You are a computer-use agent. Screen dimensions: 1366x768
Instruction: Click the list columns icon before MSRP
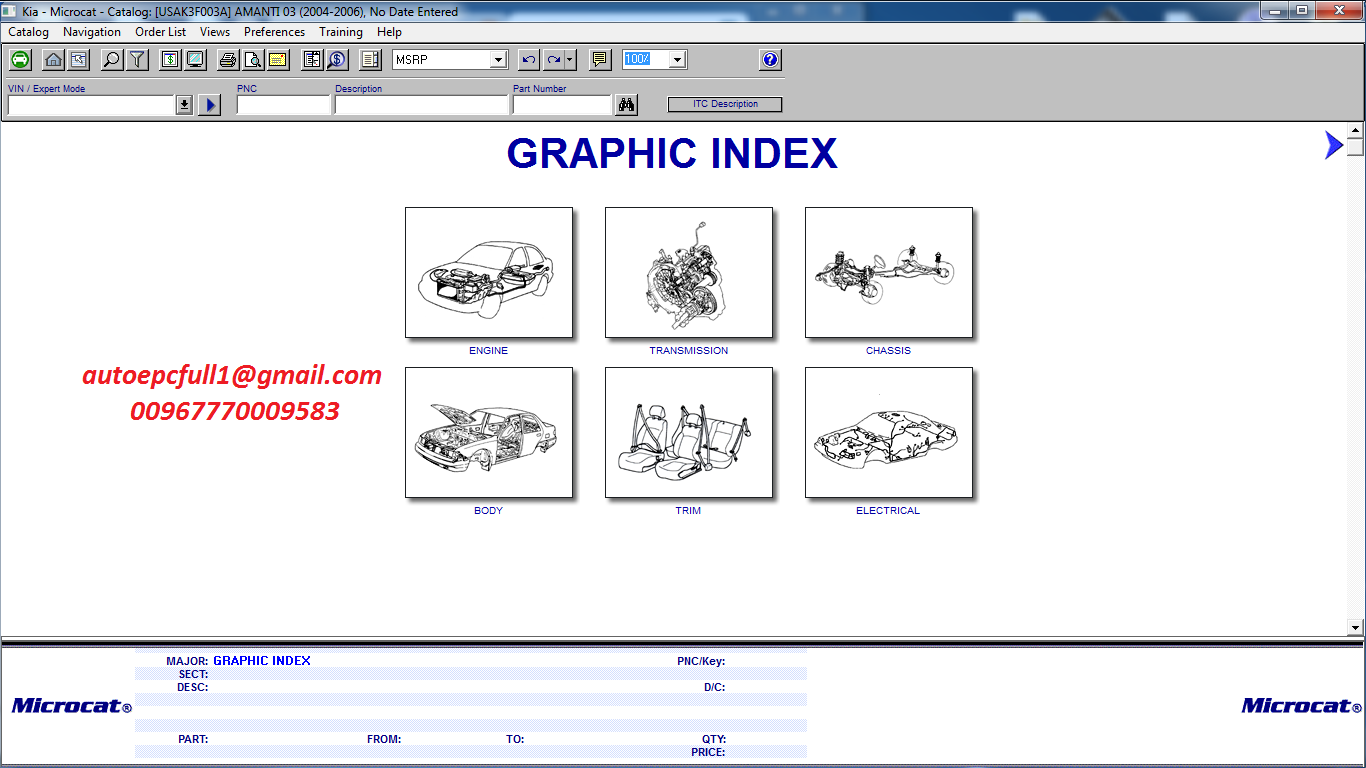(370, 60)
